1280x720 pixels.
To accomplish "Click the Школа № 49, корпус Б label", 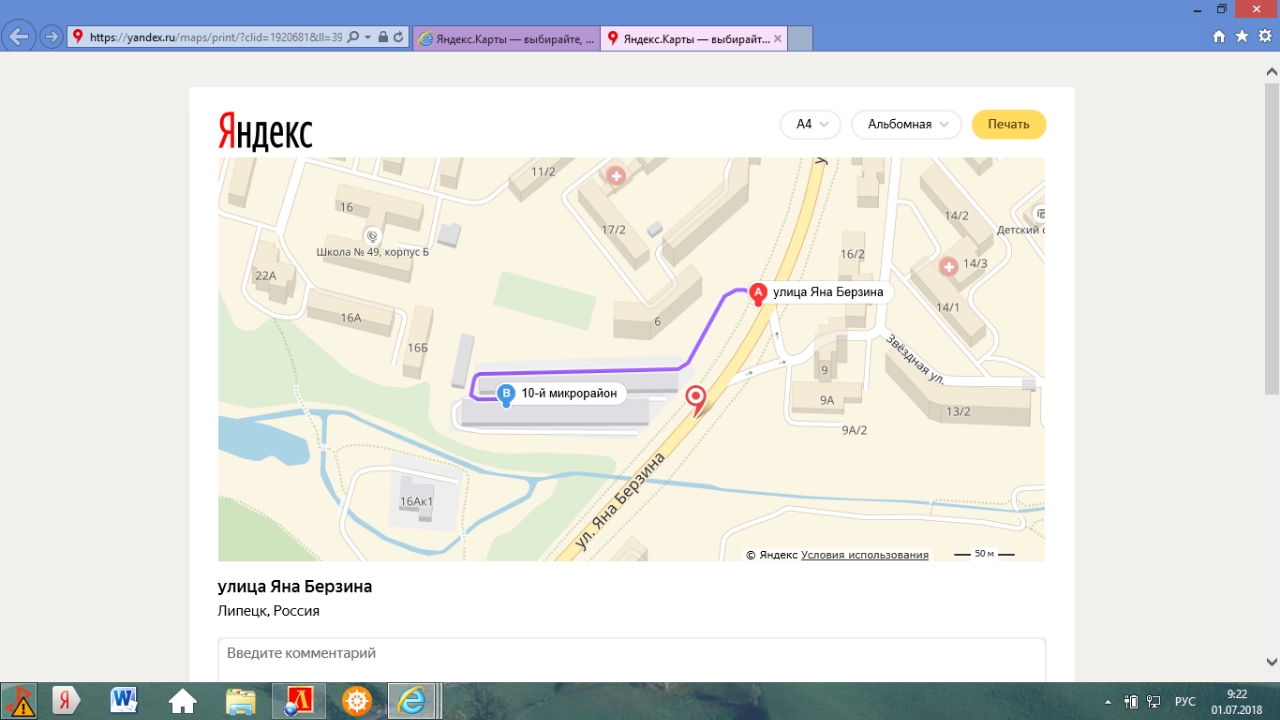I will tap(372, 252).
